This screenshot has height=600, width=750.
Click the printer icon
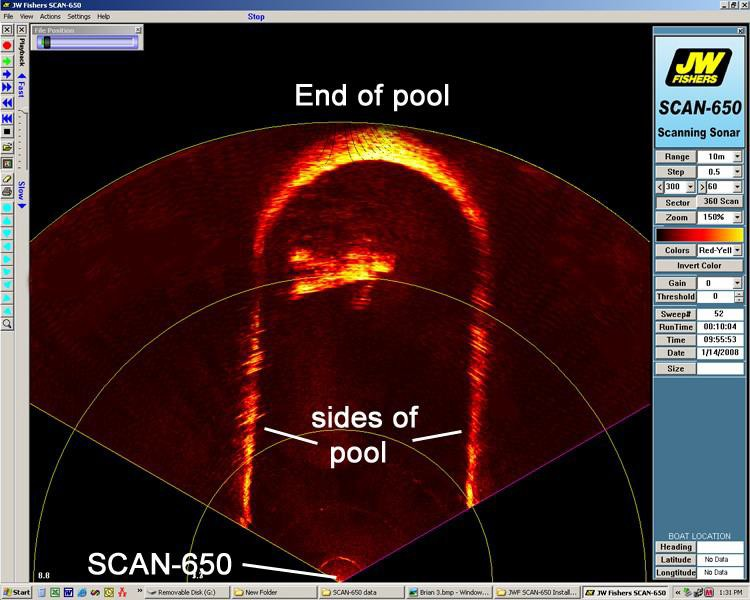coord(7,192)
